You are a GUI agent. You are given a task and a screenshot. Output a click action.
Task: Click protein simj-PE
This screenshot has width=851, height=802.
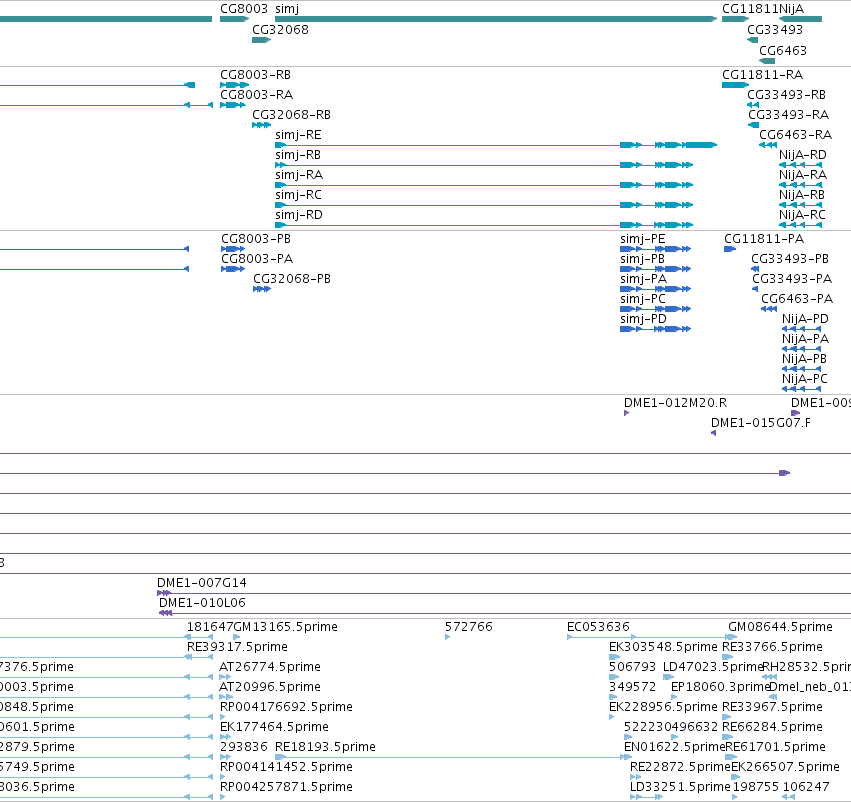click(643, 239)
